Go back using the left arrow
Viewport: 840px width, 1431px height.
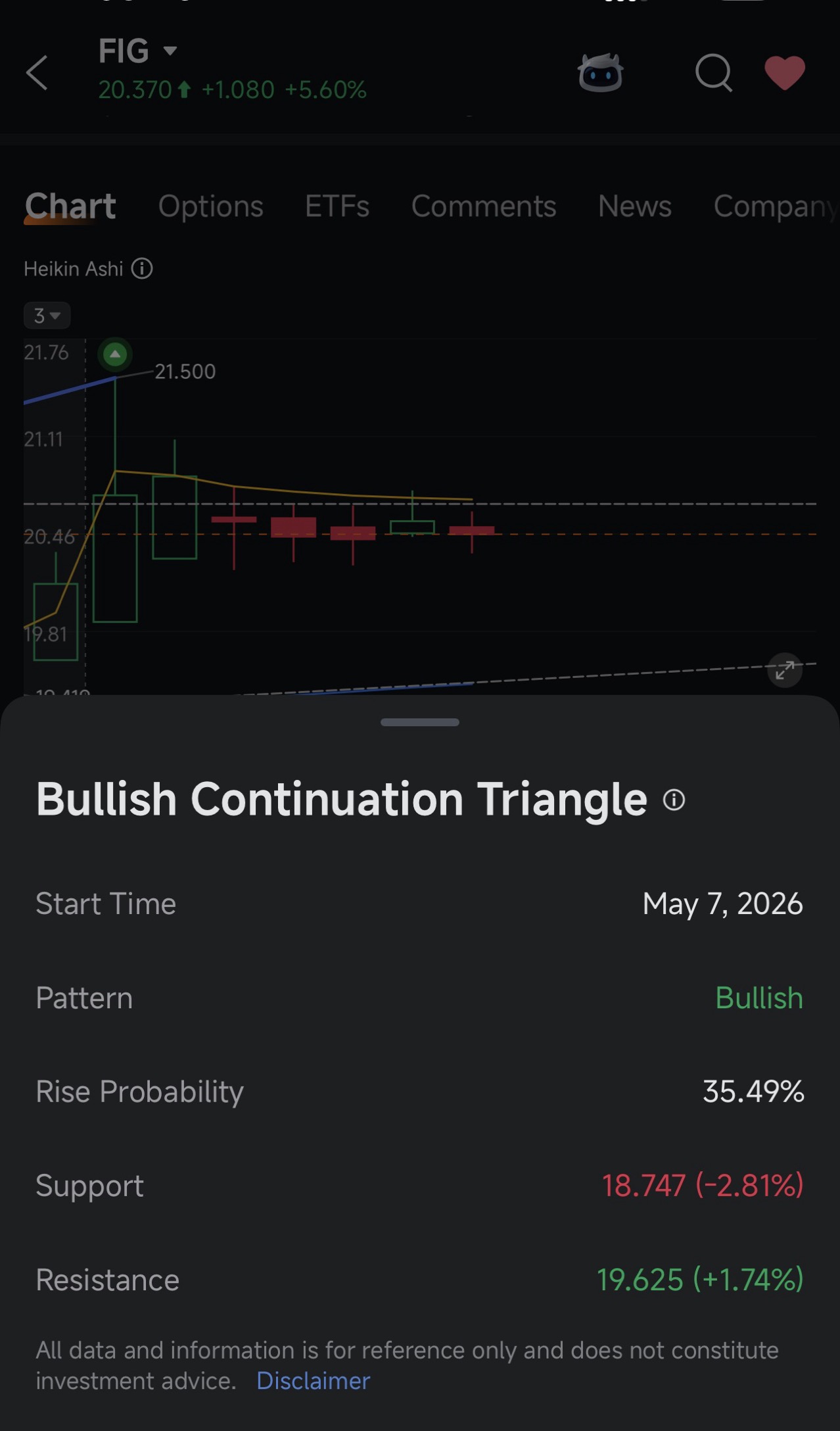tap(37, 72)
